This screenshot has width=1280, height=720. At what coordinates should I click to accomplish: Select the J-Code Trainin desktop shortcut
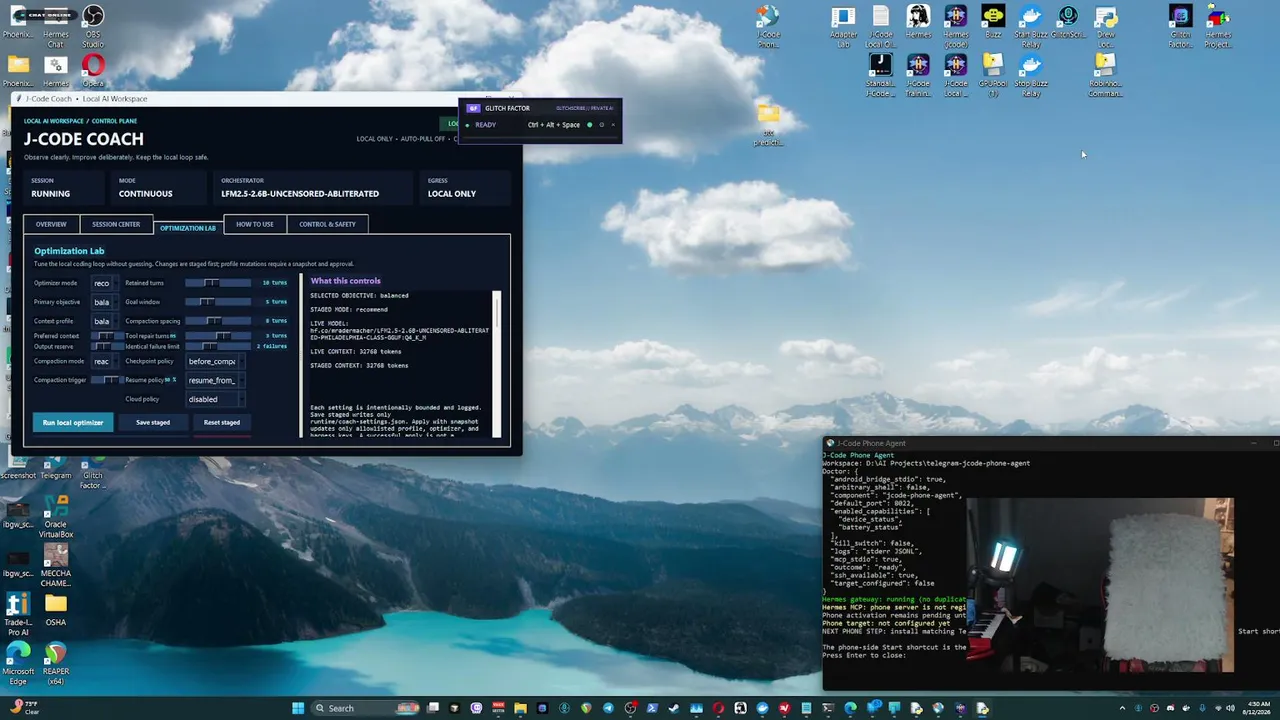918,75
